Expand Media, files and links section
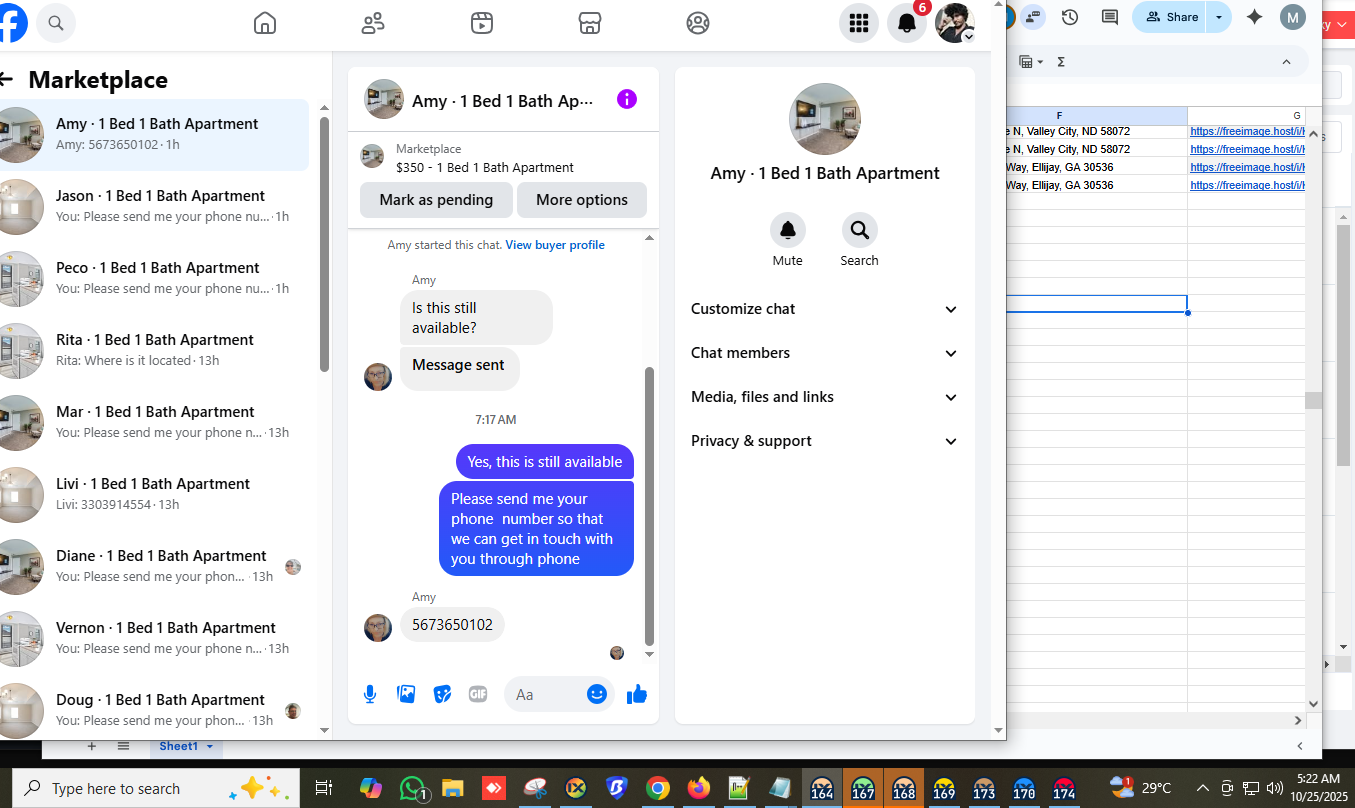 [x=824, y=397]
